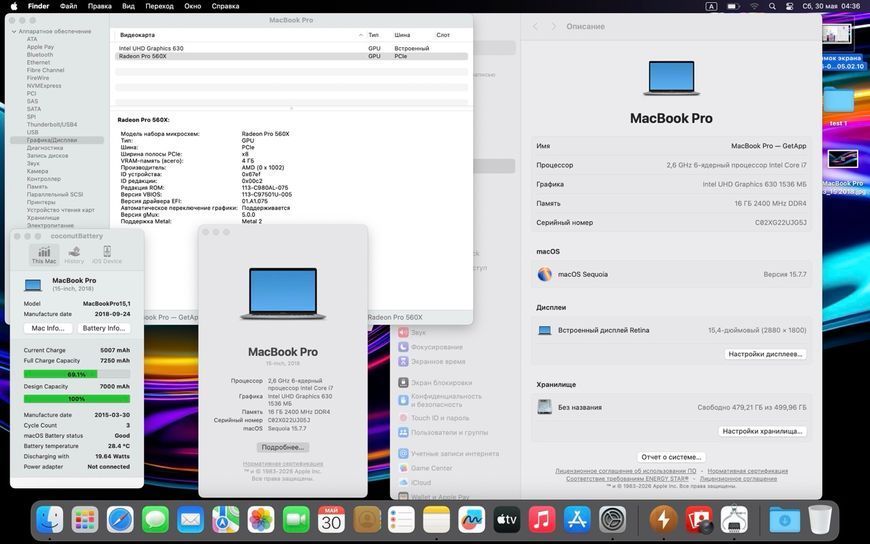Open System Information chip icon in Dock
870x544 pixels.
pos(734,520)
